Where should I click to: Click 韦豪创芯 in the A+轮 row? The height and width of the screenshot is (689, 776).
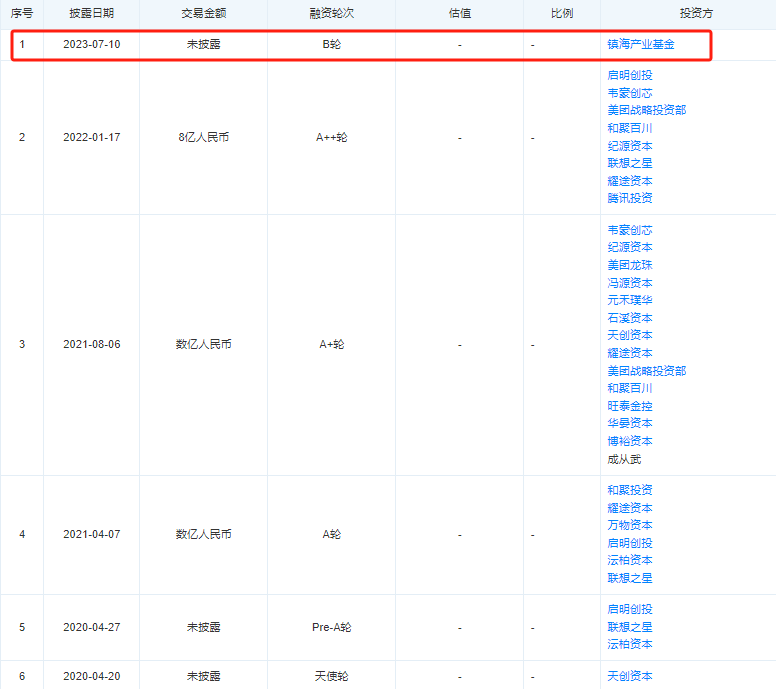pyautogui.click(x=630, y=230)
